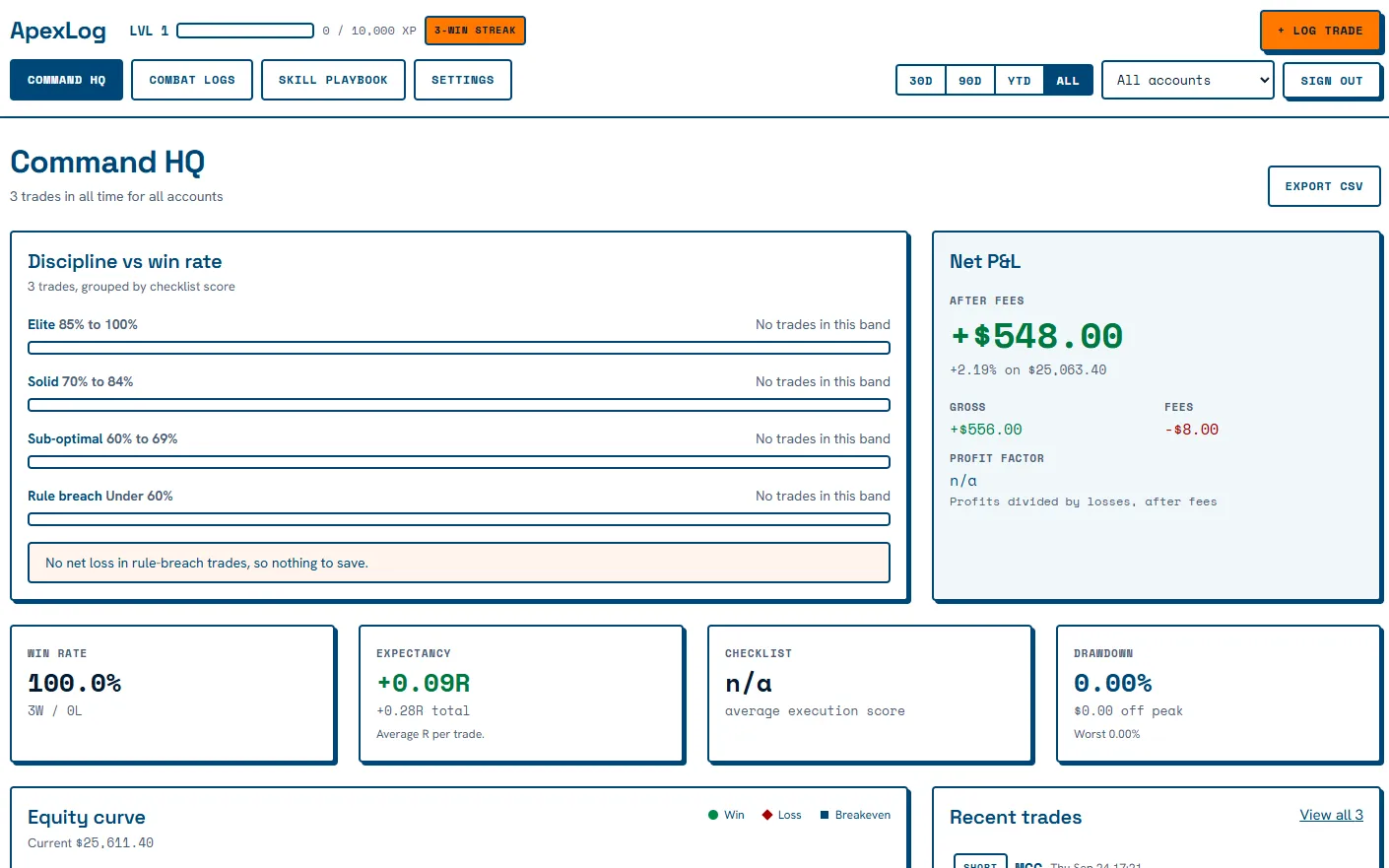The image size is (1389, 868).
Task: Click the 'Current $25,611.40' equity text
Action: (x=91, y=842)
